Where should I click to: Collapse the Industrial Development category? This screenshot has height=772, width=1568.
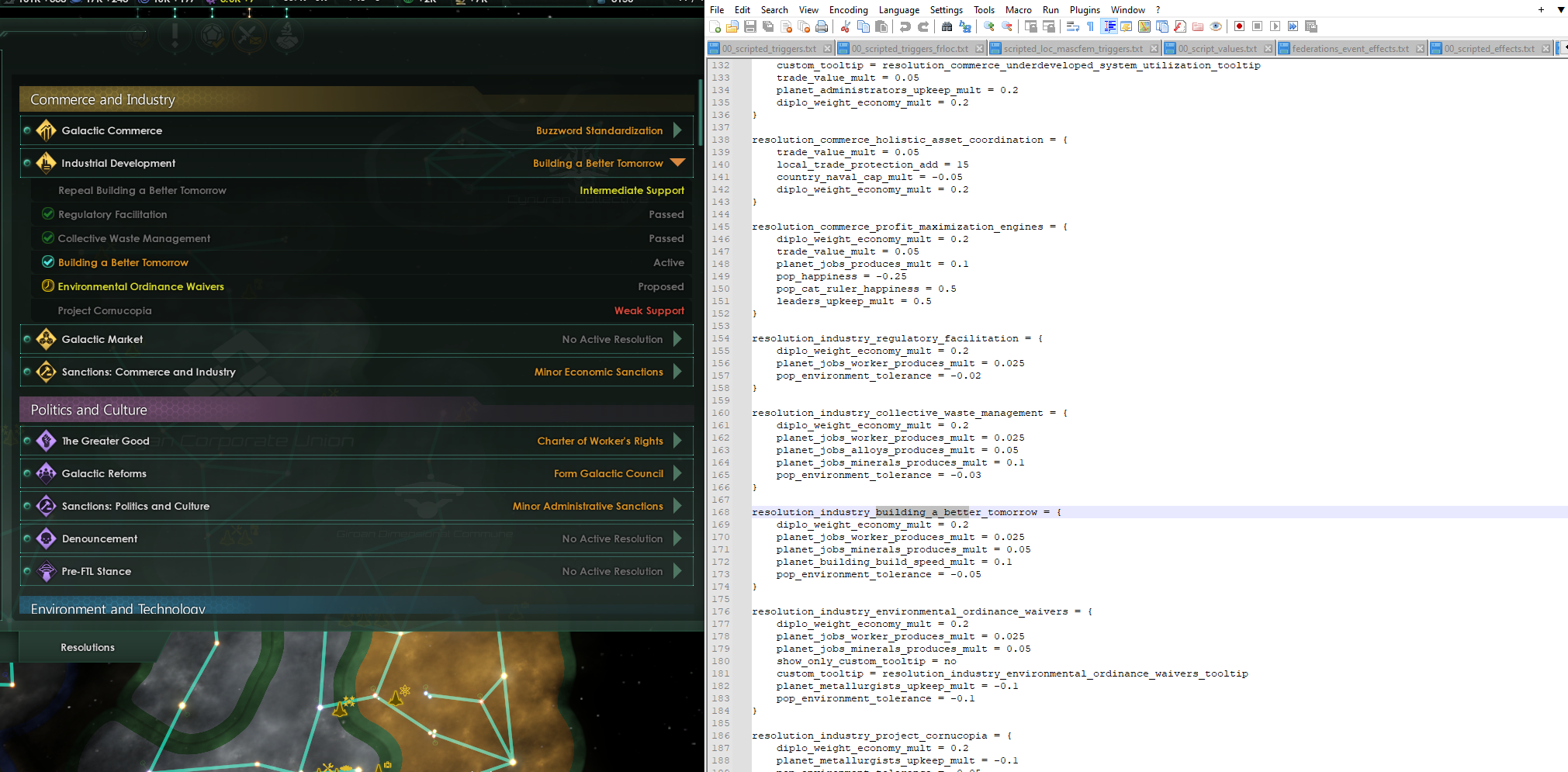677,163
